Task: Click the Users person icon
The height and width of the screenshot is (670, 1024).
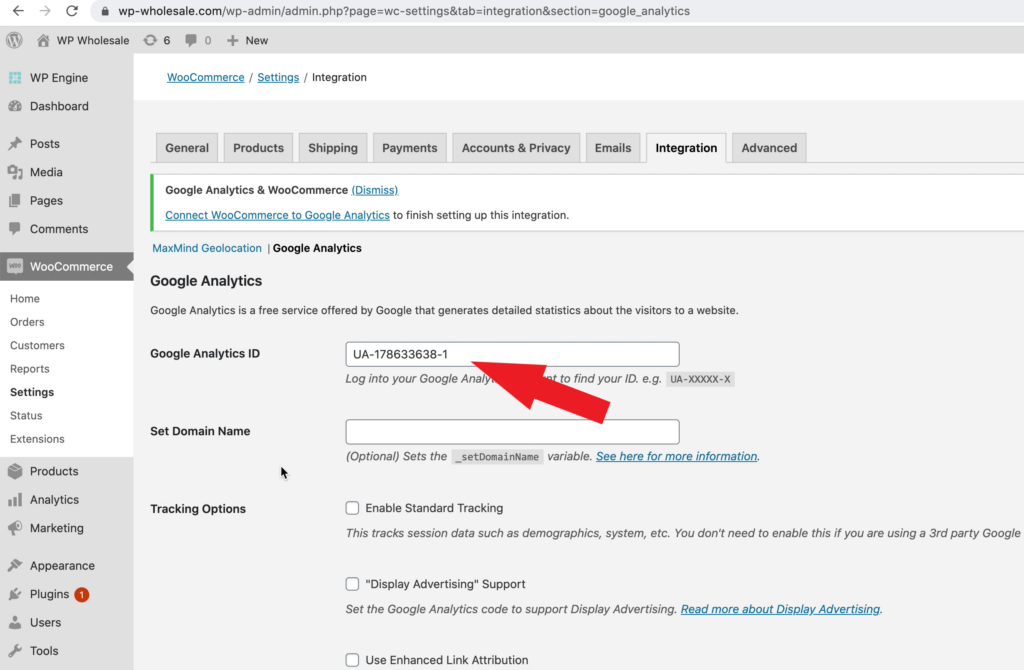Action: pyautogui.click(x=15, y=622)
